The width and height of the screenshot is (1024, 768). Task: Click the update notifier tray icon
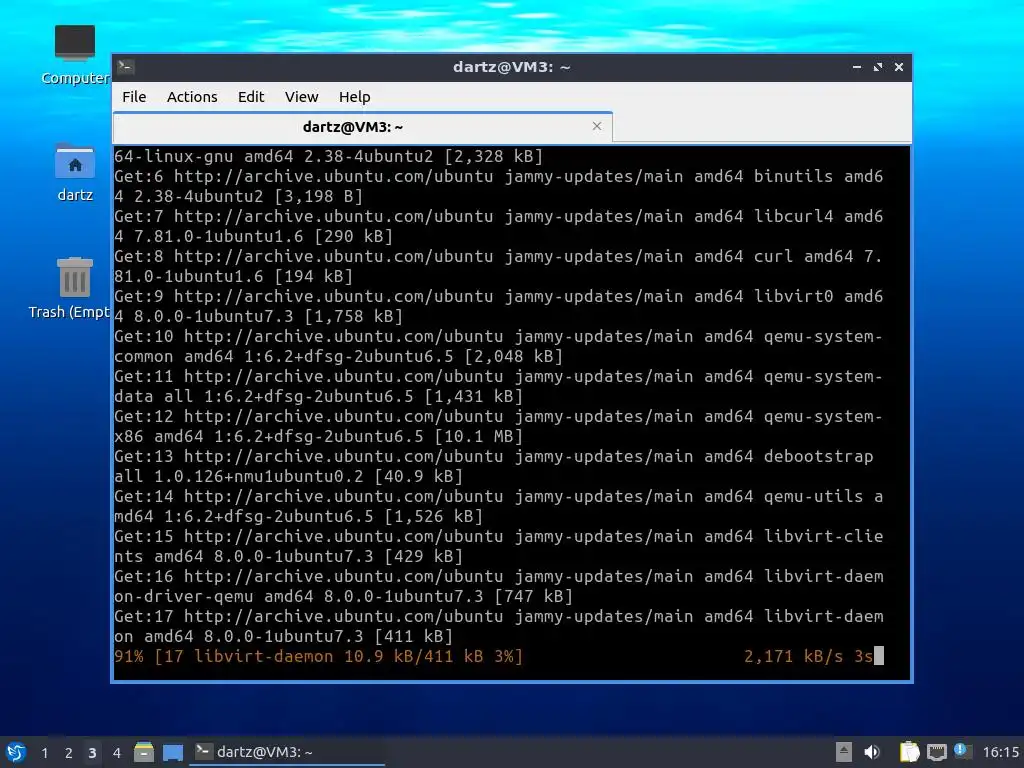tap(962, 751)
